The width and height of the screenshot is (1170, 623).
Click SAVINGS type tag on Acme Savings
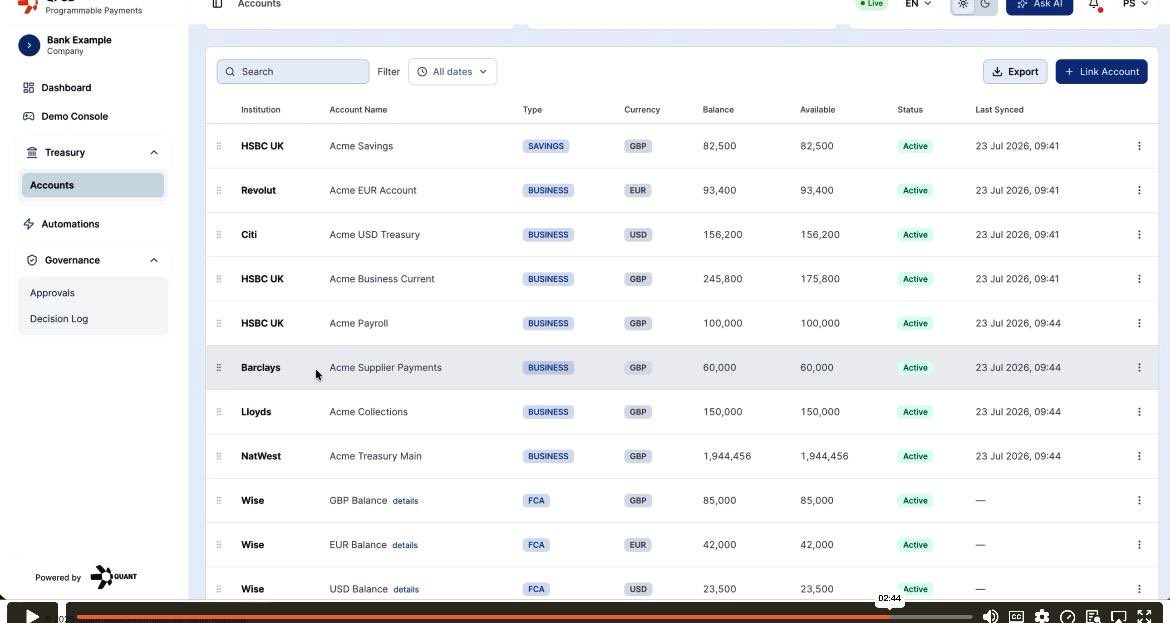[545, 146]
